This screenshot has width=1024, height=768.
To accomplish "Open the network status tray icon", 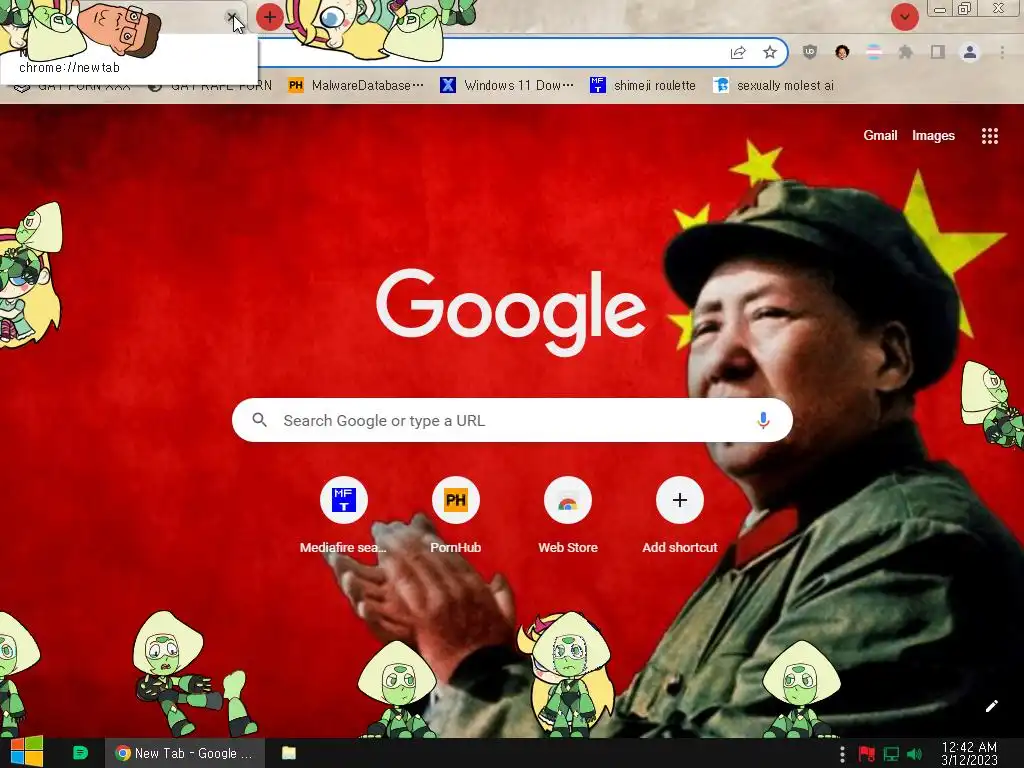I will (891, 754).
